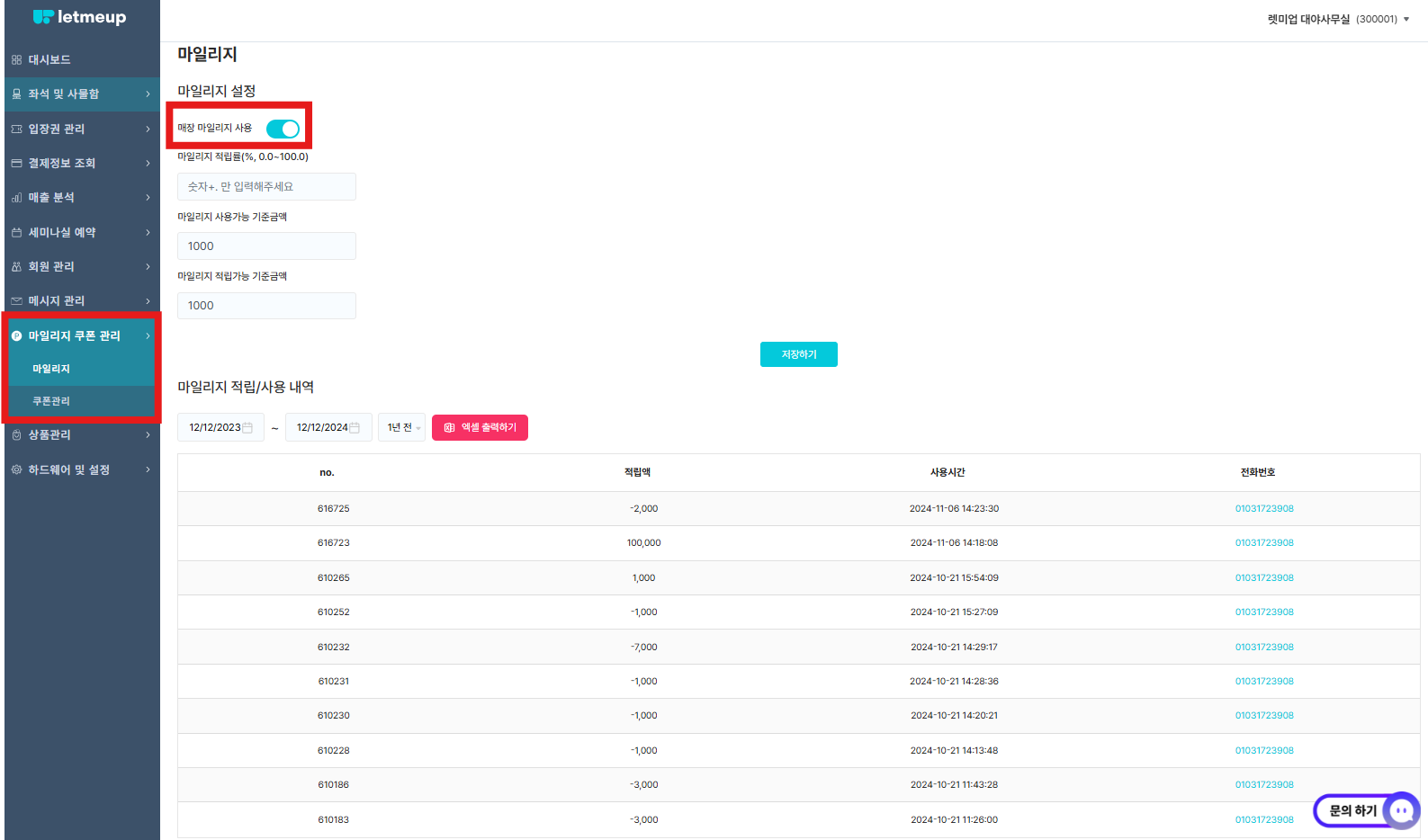Expand 좌석 및 사물함 menu chevron
Image resolution: width=1428 pixels, height=840 pixels.
click(x=148, y=94)
